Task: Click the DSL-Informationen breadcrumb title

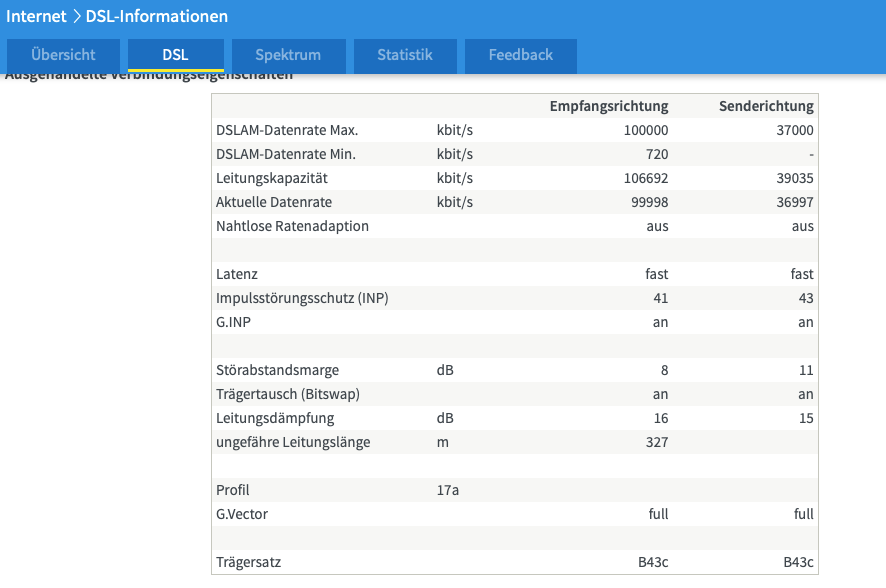Action: pyautogui.click(x=157, y=16)
